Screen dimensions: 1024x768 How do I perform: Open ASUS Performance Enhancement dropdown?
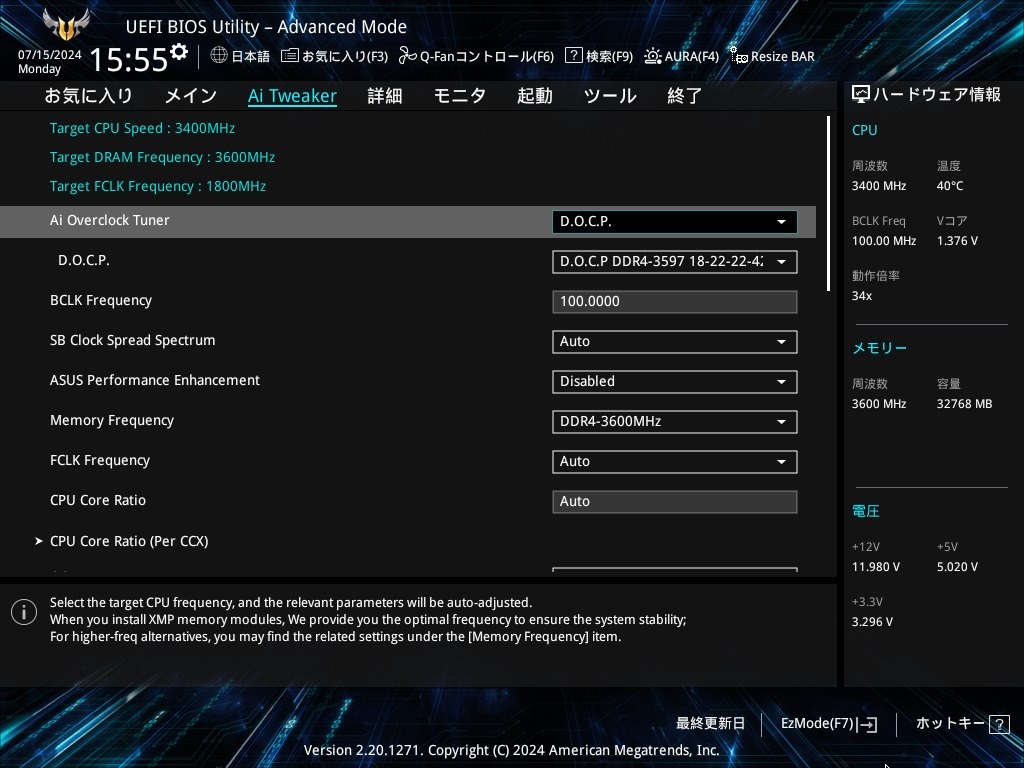click(675, 381)
